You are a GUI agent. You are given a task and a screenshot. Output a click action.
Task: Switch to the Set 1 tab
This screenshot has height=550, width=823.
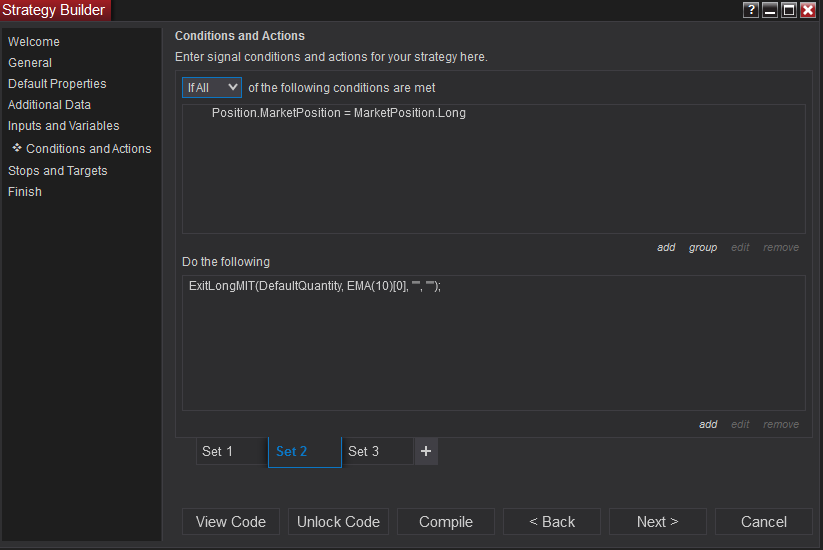231,451
